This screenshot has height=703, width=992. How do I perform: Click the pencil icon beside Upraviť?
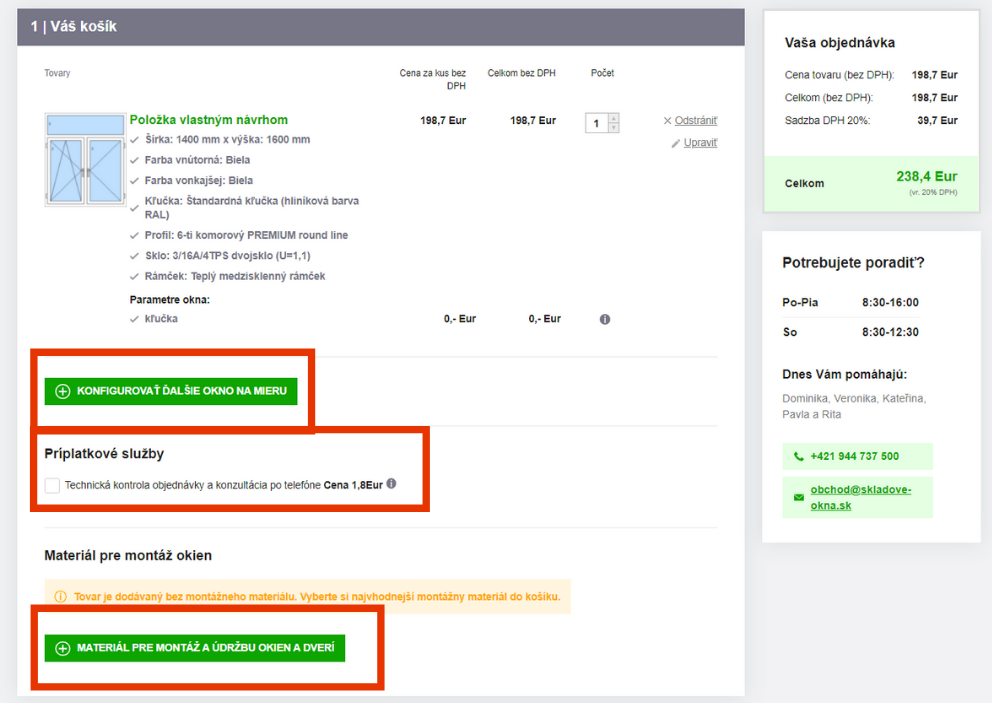coord(676,143)
